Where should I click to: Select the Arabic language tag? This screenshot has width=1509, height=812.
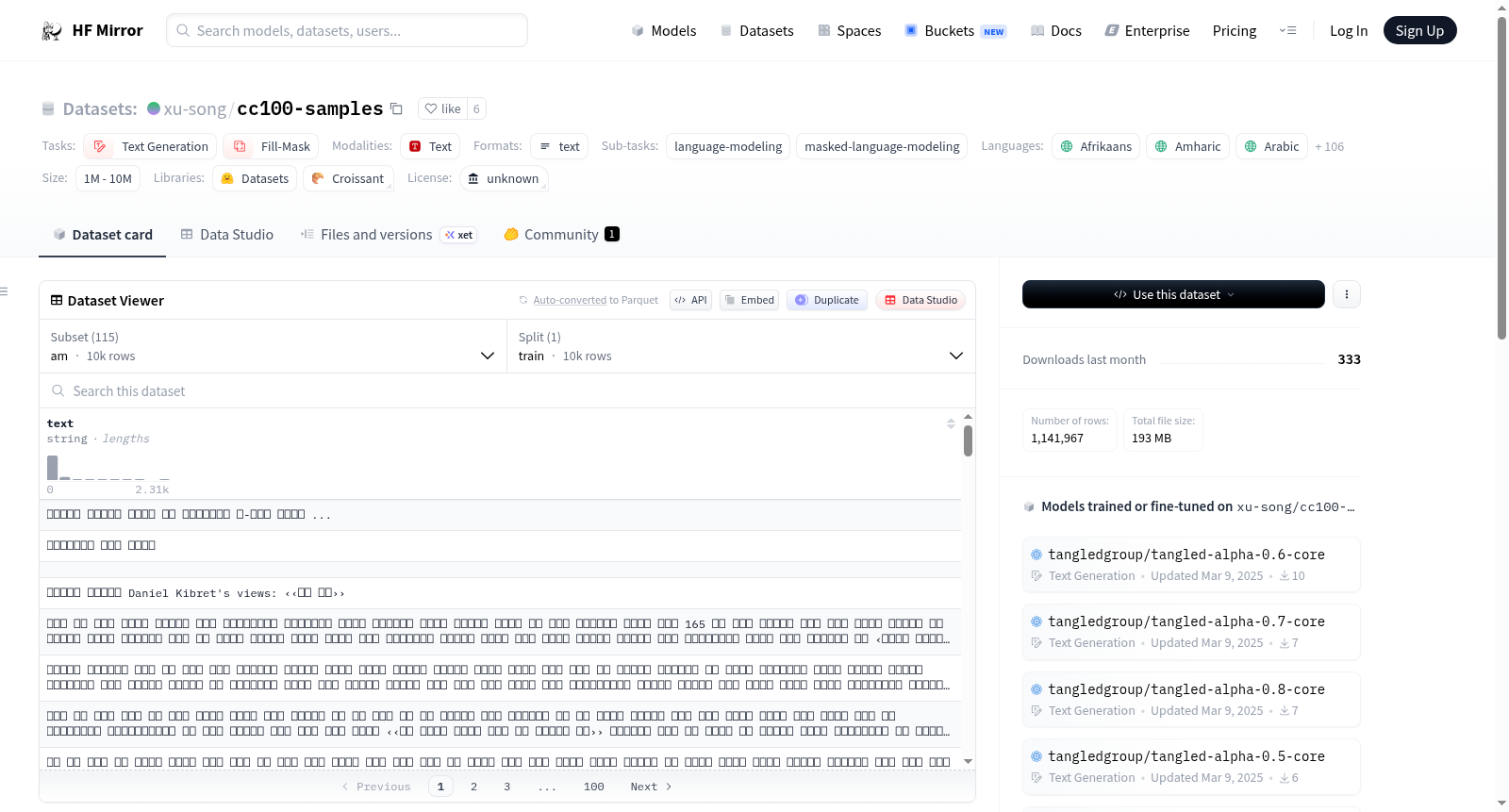coord(1271,147)
